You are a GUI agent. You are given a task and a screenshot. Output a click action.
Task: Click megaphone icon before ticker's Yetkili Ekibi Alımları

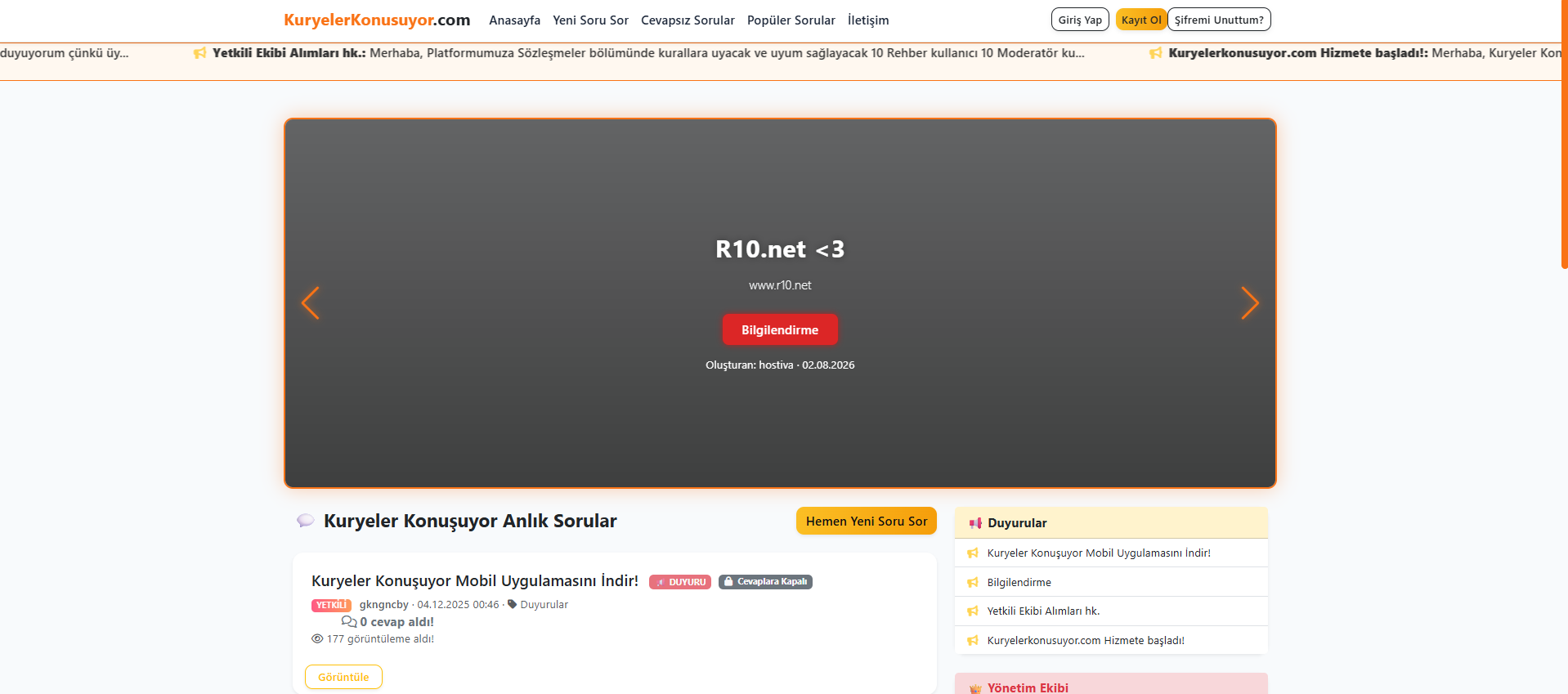199,53
